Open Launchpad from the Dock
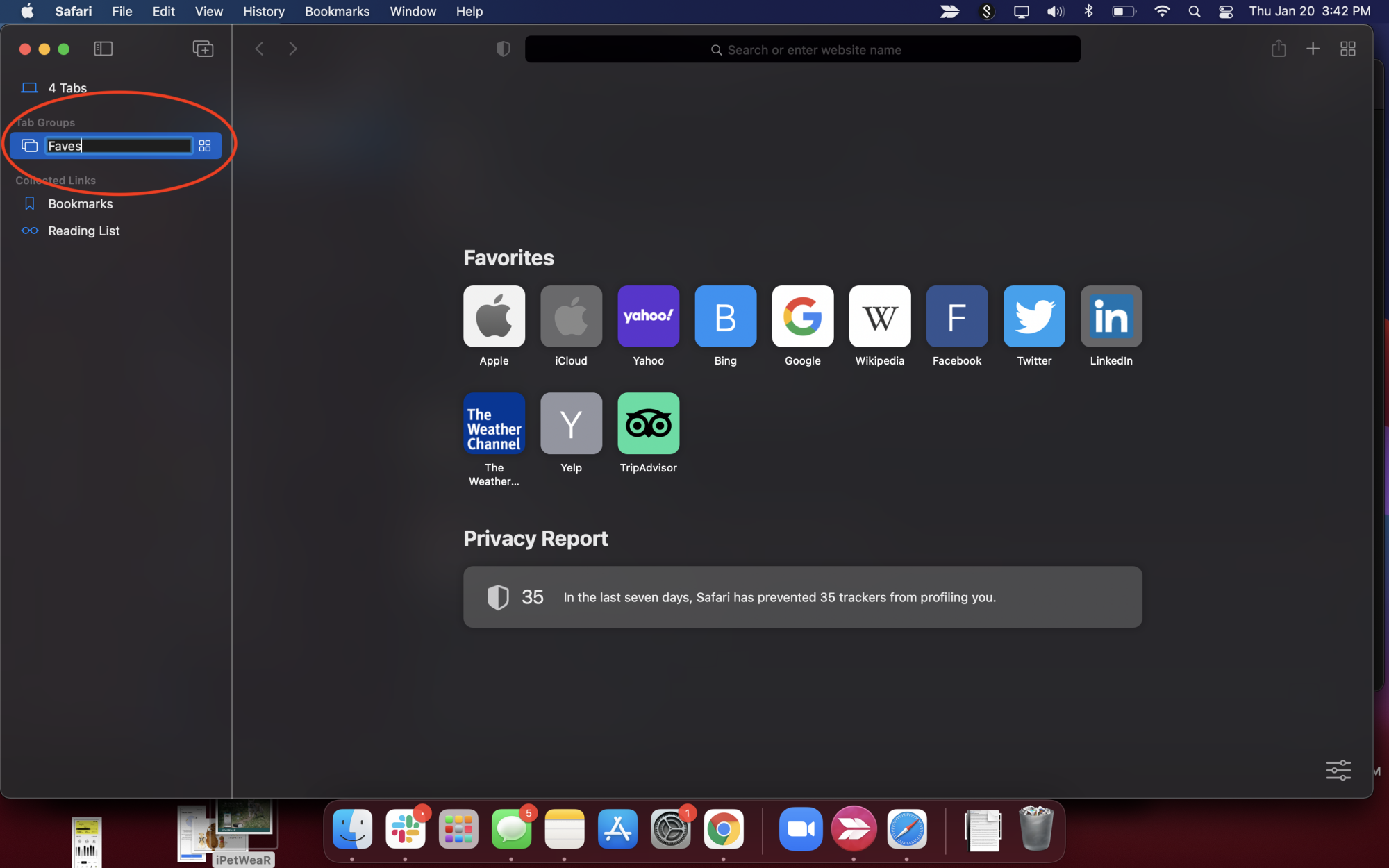Viewport: 1389px width, 868px height. pos(458,828)
